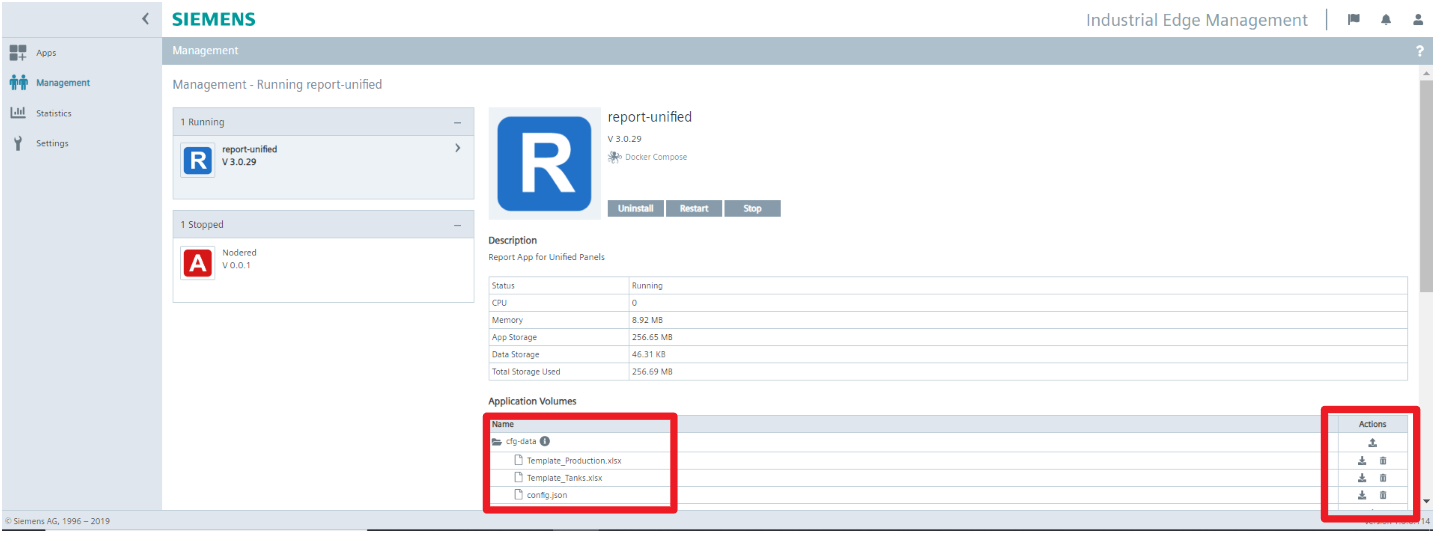The height and width of the screenshot is (533, 1437).
Task: Open report-unified details with the chevron
Action: point(458,148)
